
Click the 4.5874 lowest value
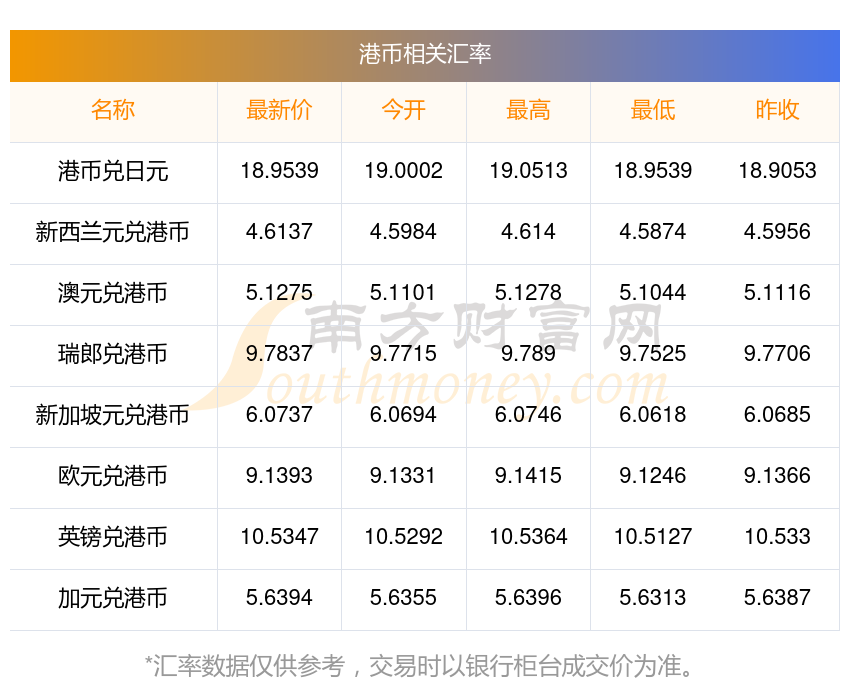[x=653, y=231]
